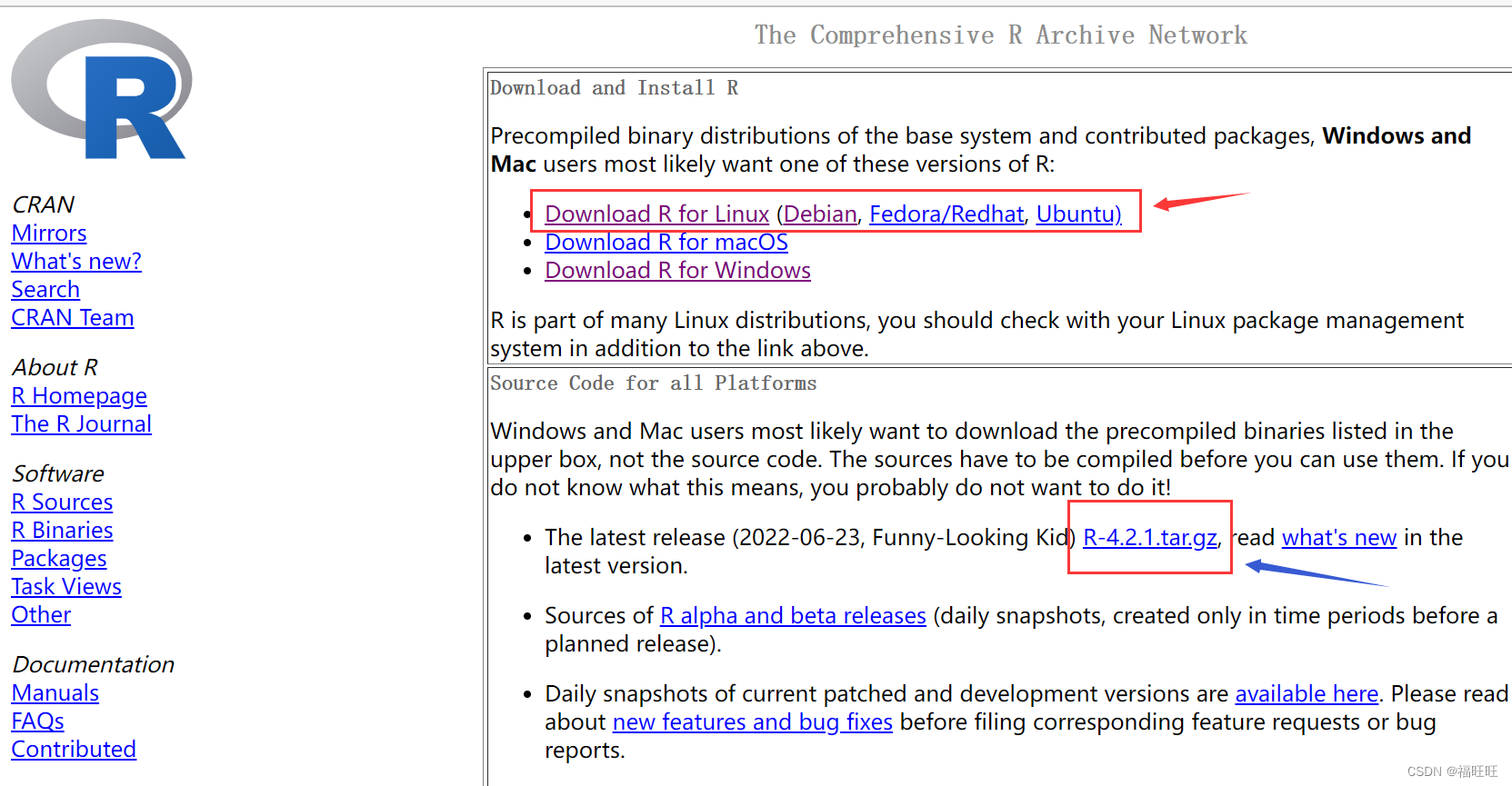
Task: Click the R logo image
Action: pos(101,90)
